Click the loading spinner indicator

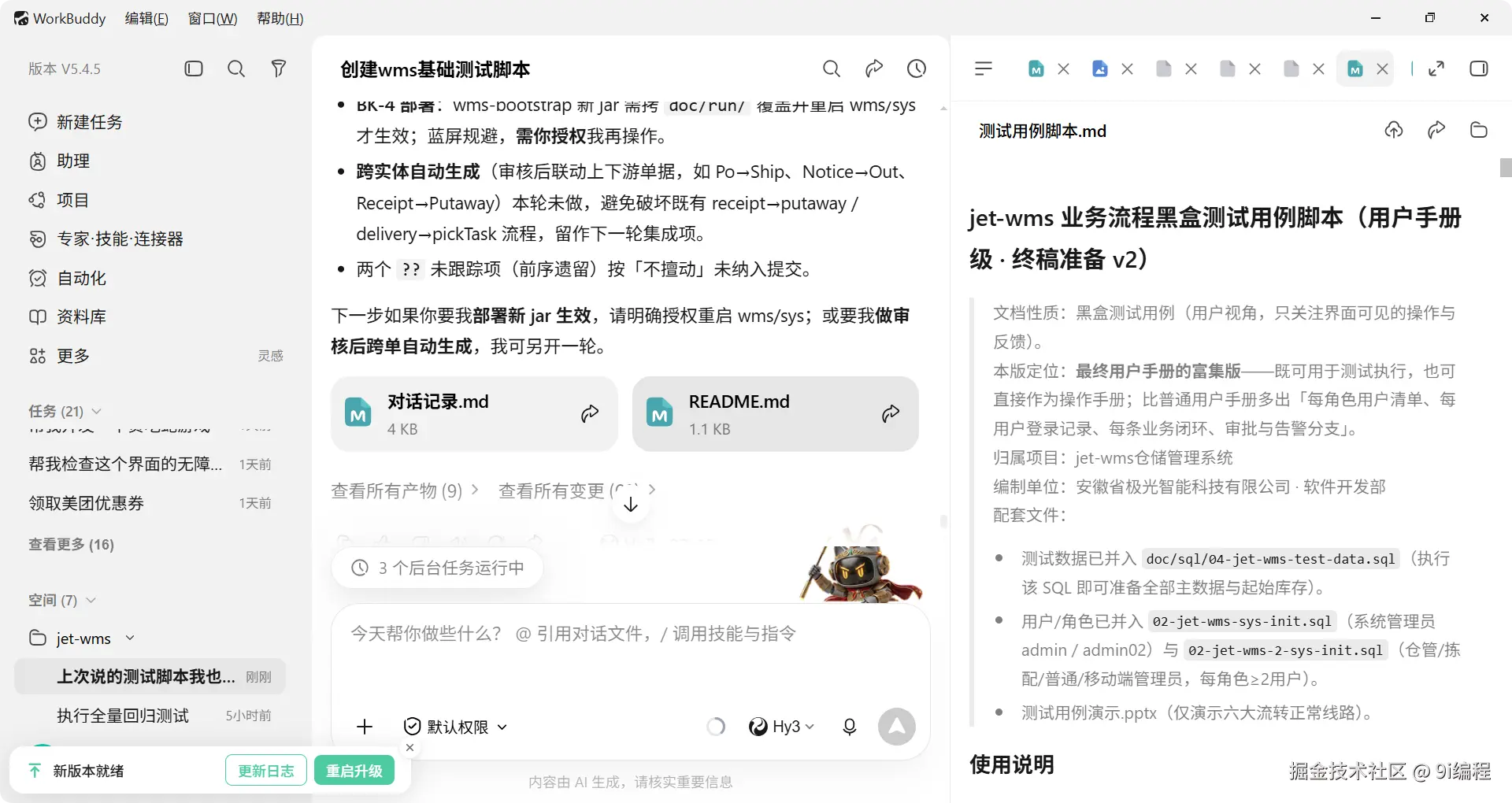716,727
